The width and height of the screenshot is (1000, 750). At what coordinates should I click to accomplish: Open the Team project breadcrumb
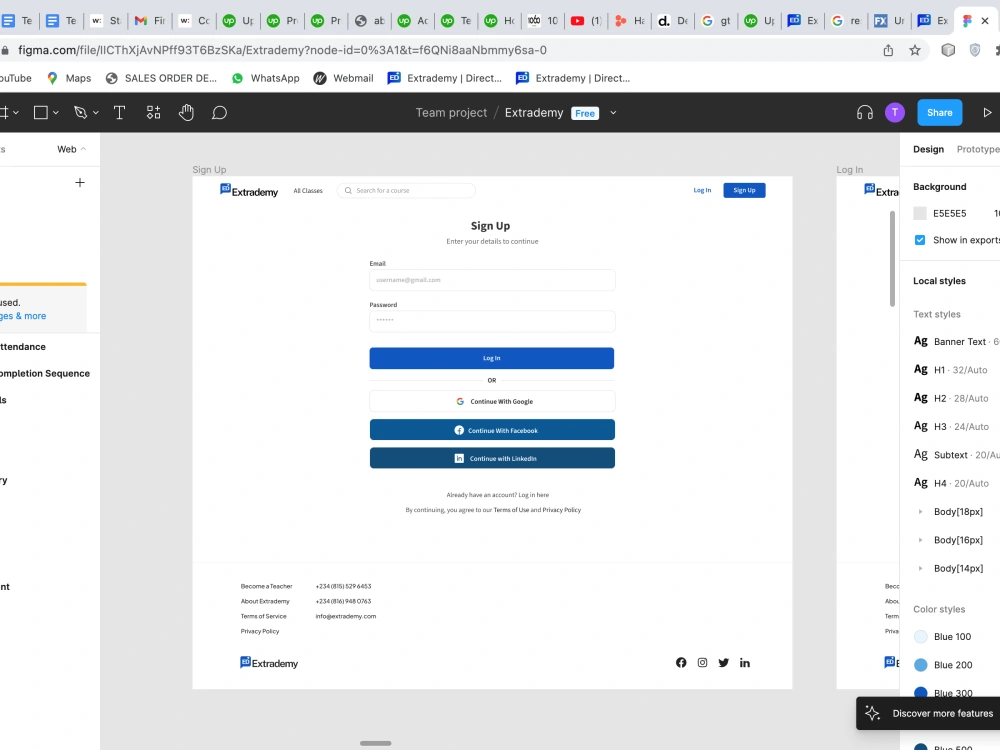pyautogui.click(x=451, y=113)
